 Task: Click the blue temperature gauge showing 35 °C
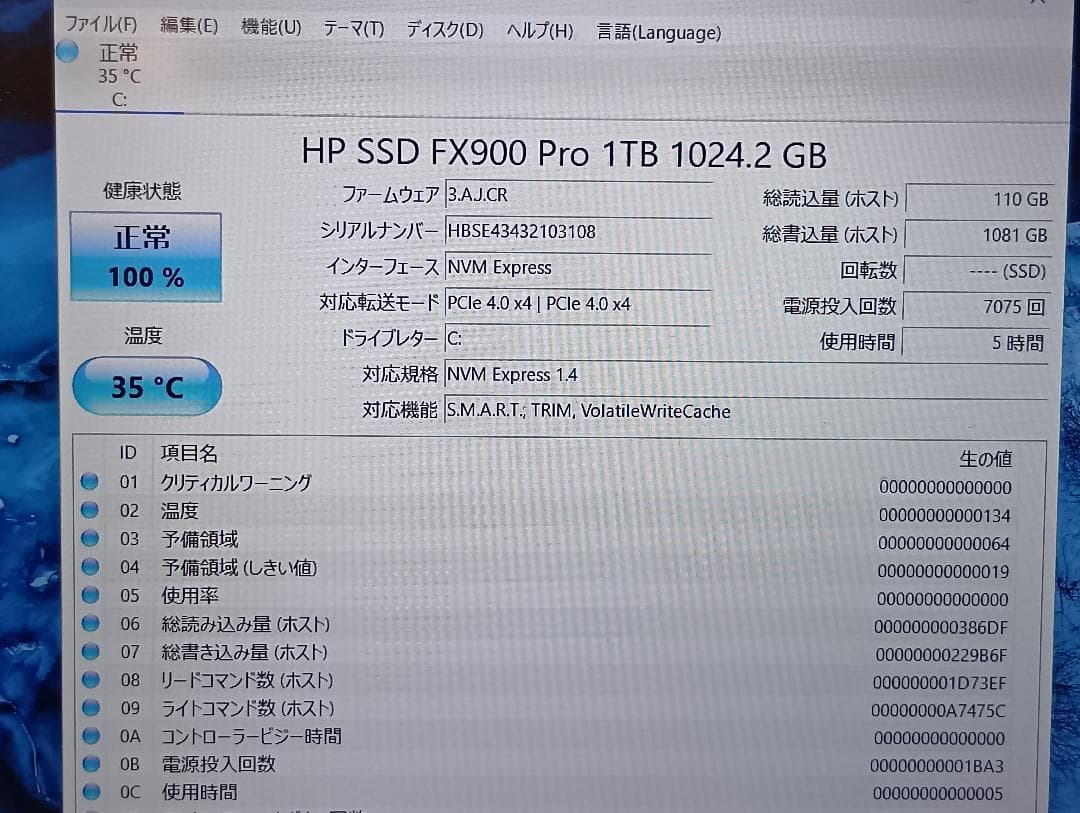coord(146,386)
